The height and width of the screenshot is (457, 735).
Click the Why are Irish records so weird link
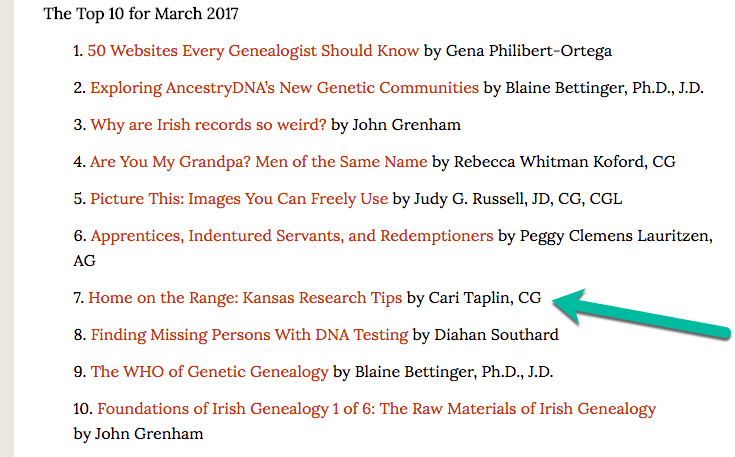point(208,125)
